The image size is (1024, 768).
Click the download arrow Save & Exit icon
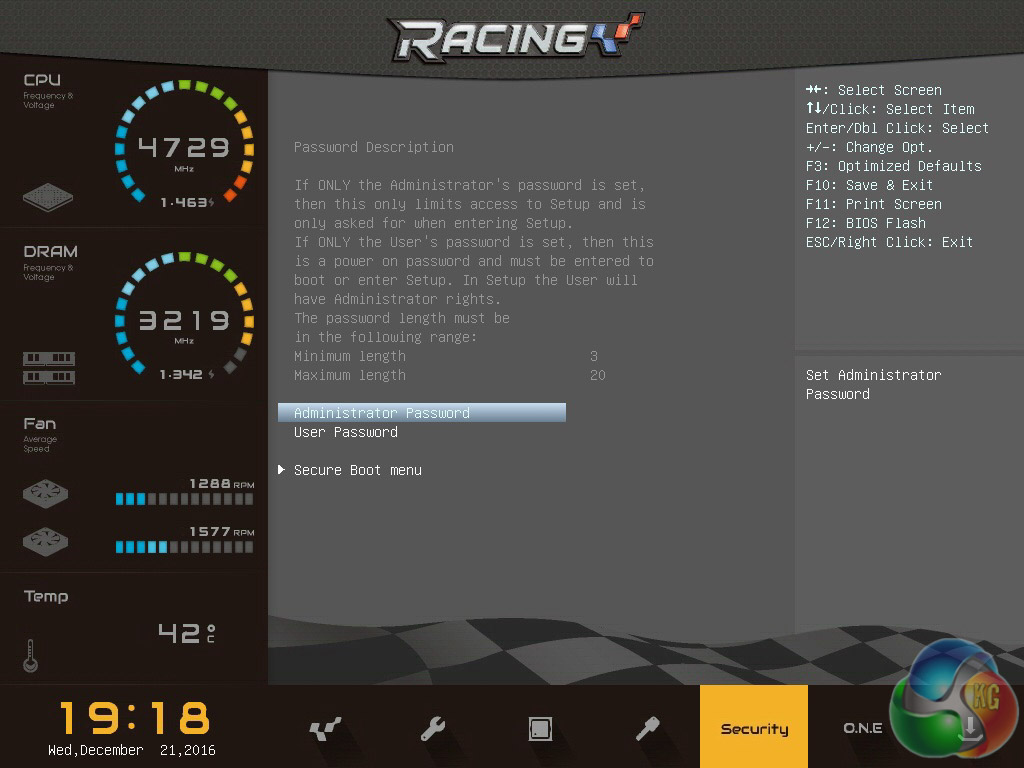(x=968, y=727)
